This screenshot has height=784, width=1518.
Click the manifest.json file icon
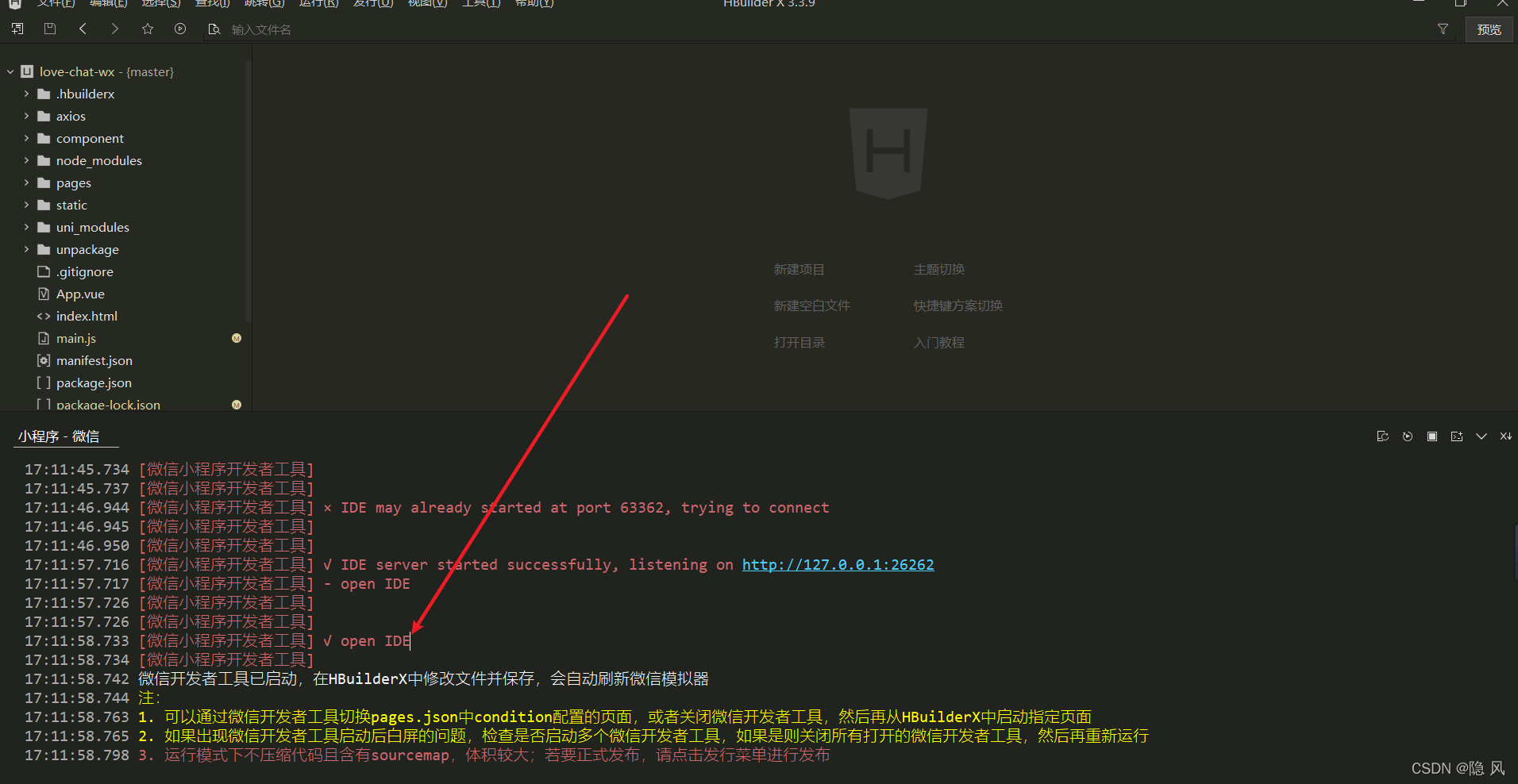tap(44, 360)
